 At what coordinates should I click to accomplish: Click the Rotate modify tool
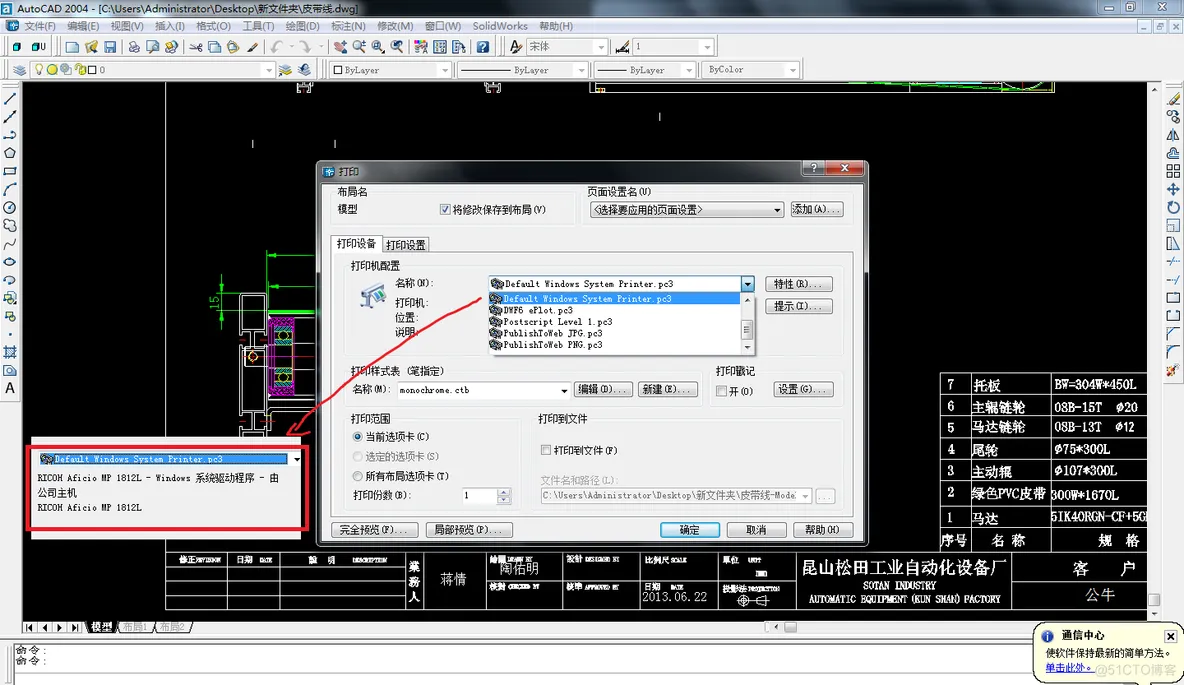click(1173, 208)
